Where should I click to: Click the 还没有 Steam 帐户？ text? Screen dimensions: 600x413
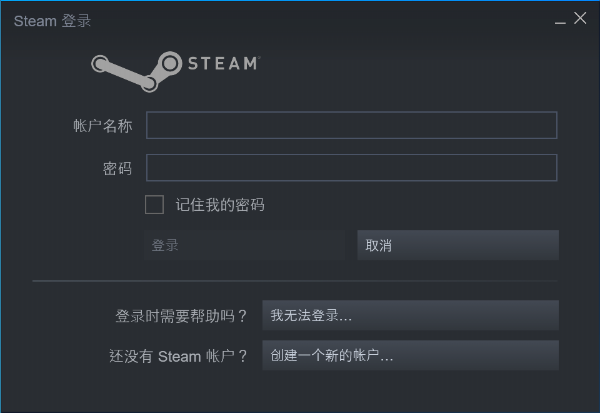(178, 356)
